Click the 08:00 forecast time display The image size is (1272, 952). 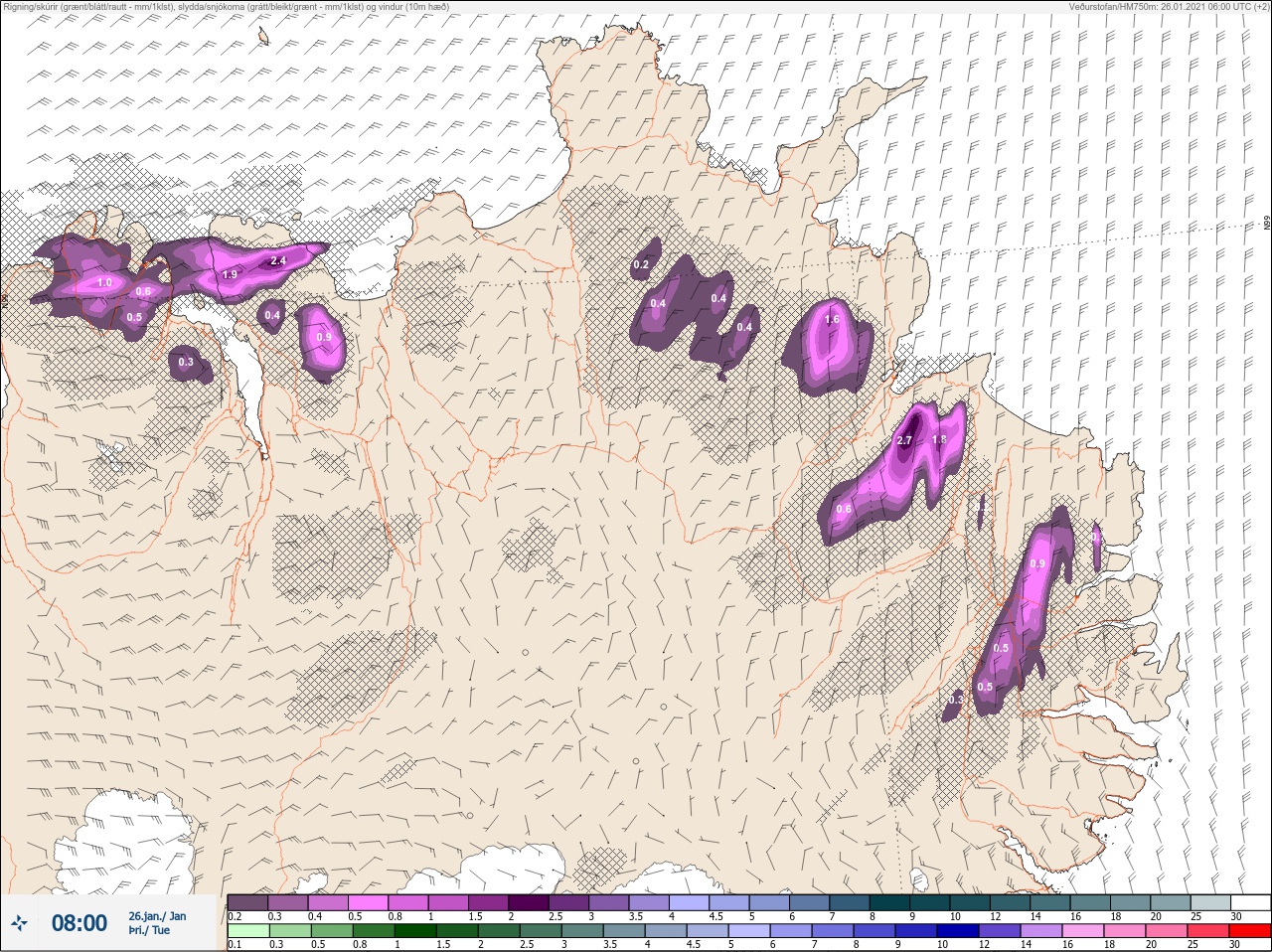pyautogui.click(x=79, y=923)
